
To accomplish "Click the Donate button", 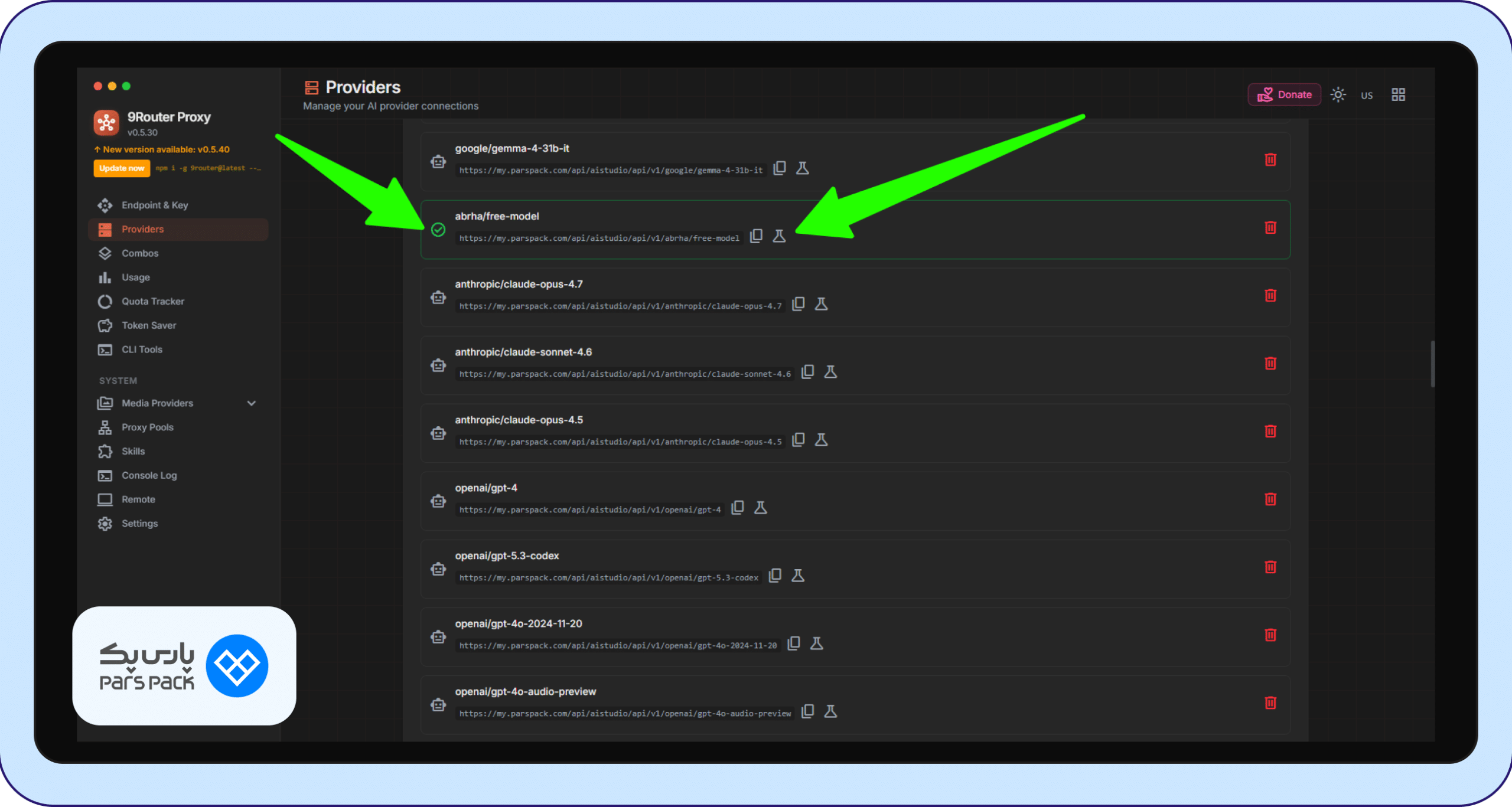I will point(1285,94).
